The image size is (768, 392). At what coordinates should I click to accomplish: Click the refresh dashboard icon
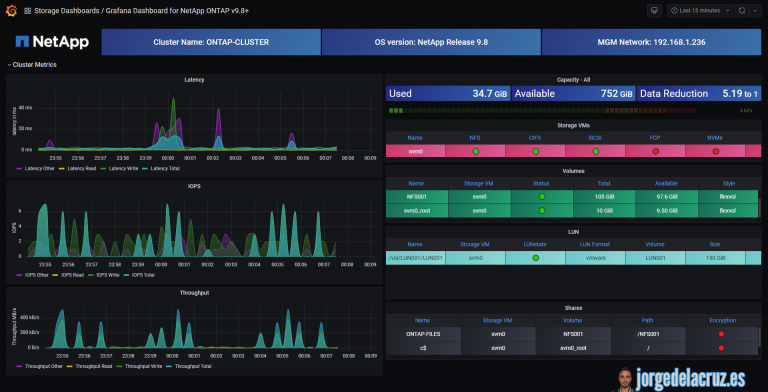click(x=742, y=10)
